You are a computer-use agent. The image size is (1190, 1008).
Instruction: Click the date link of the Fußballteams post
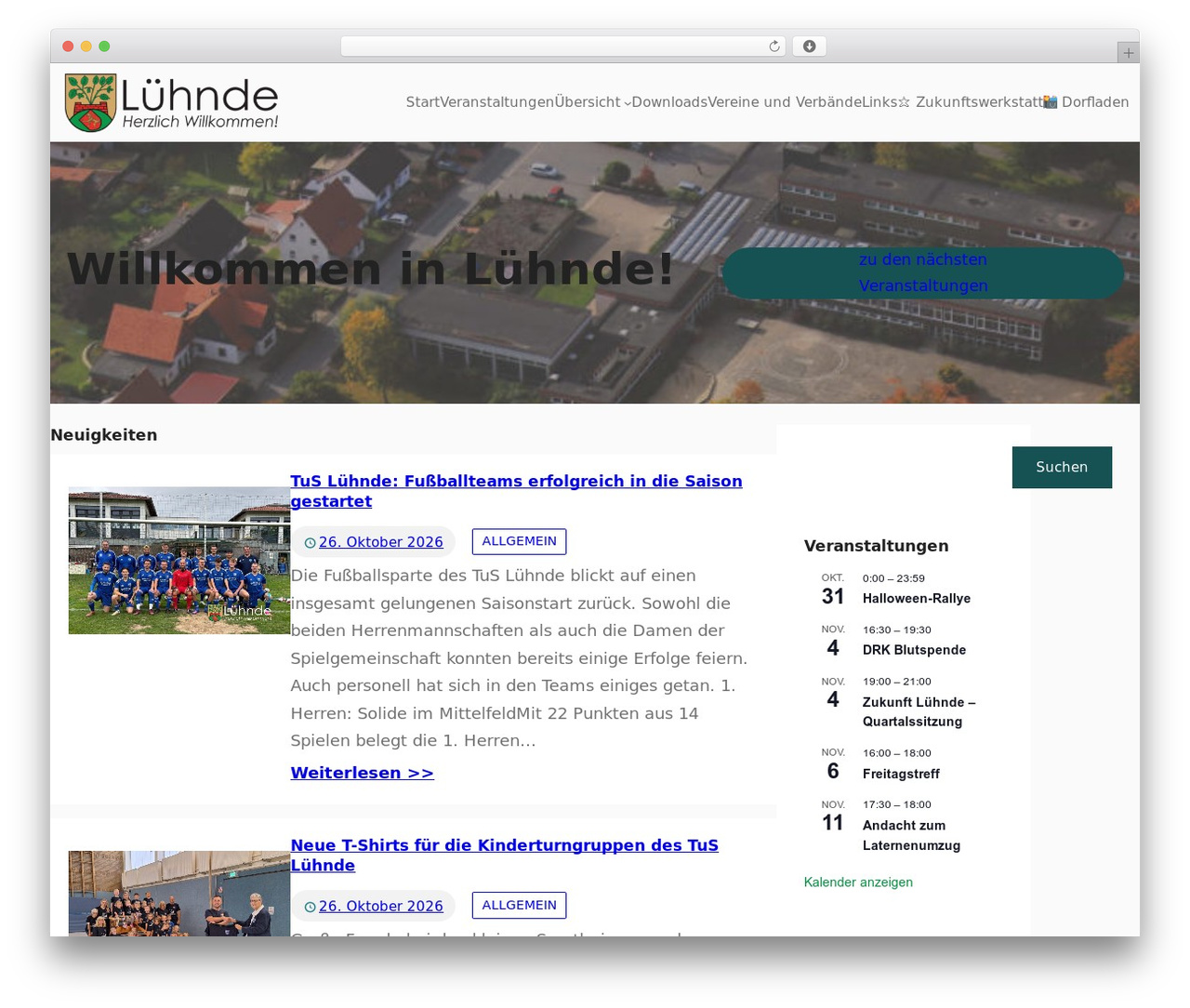click(381, 542)
